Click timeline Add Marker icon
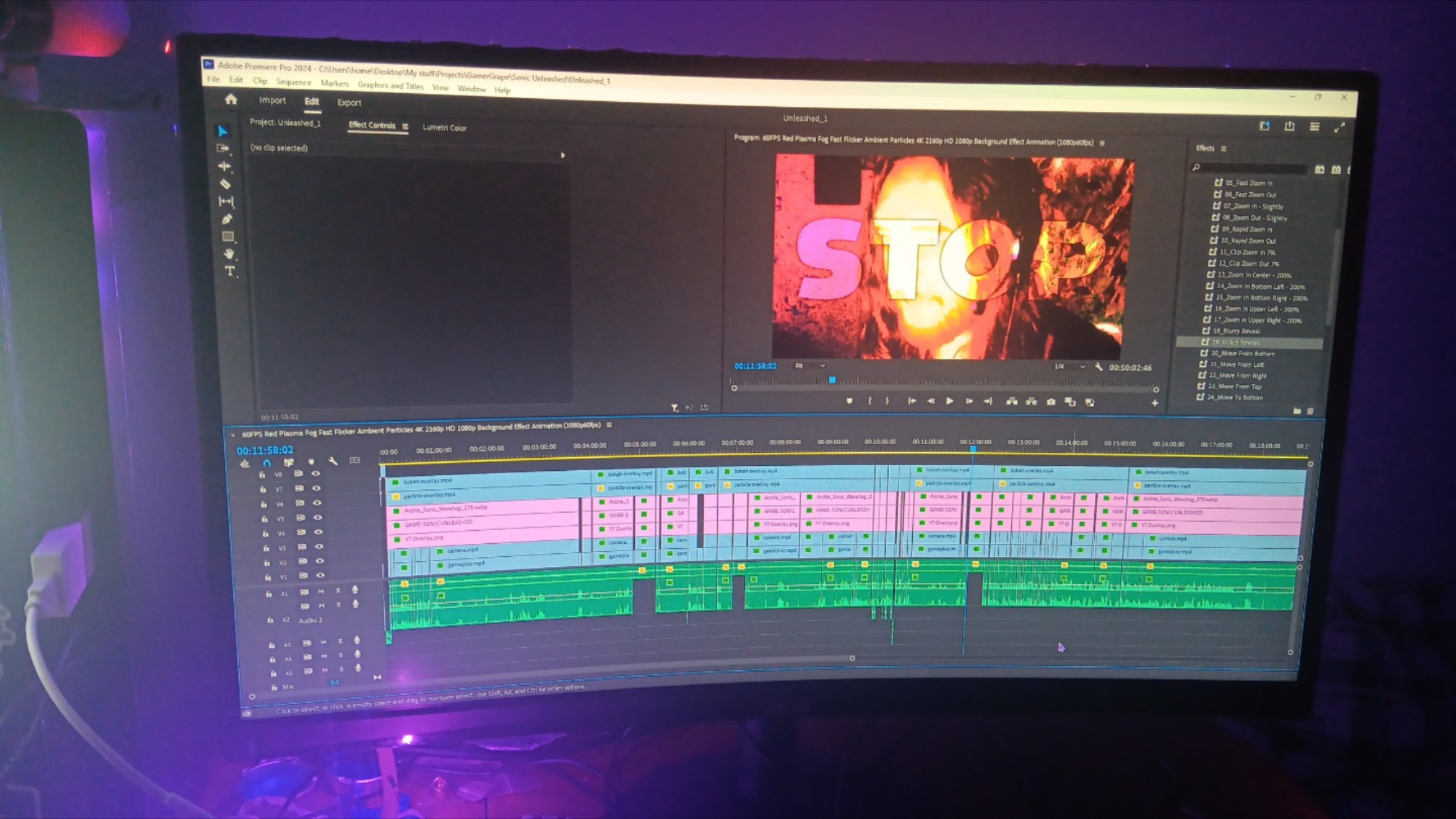1456x819 pixels. click(x=312, y=462)
